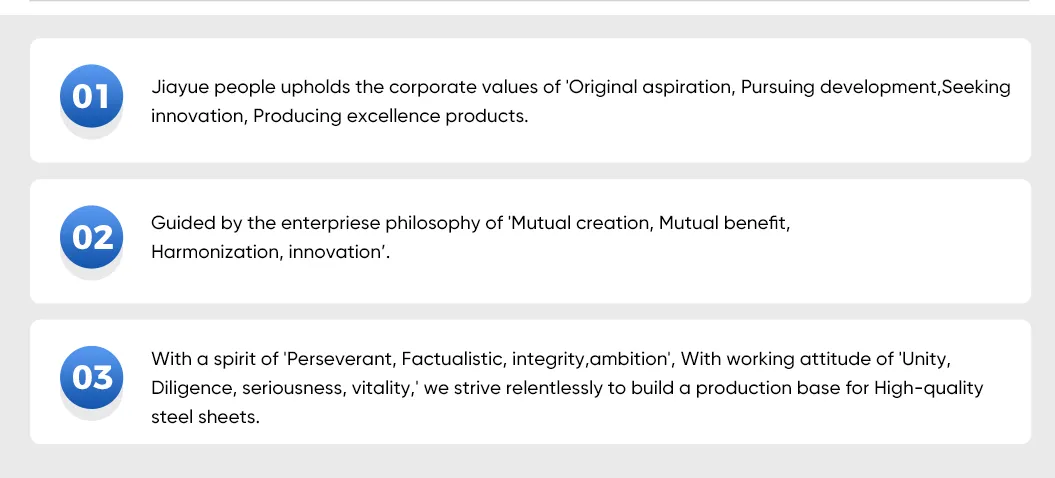Screen dimensions: 1055x478
Task: Click the 'Harmonization, innovation' line
Action: click(270, 252)
